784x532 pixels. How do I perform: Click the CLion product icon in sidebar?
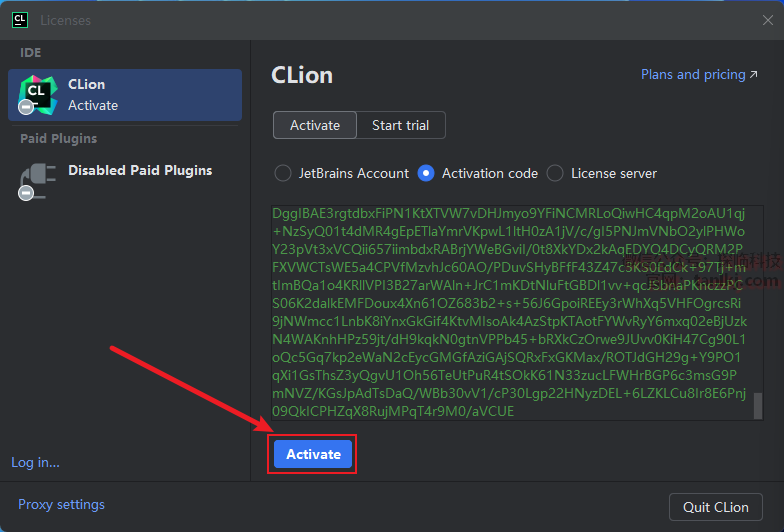[37, 94]
